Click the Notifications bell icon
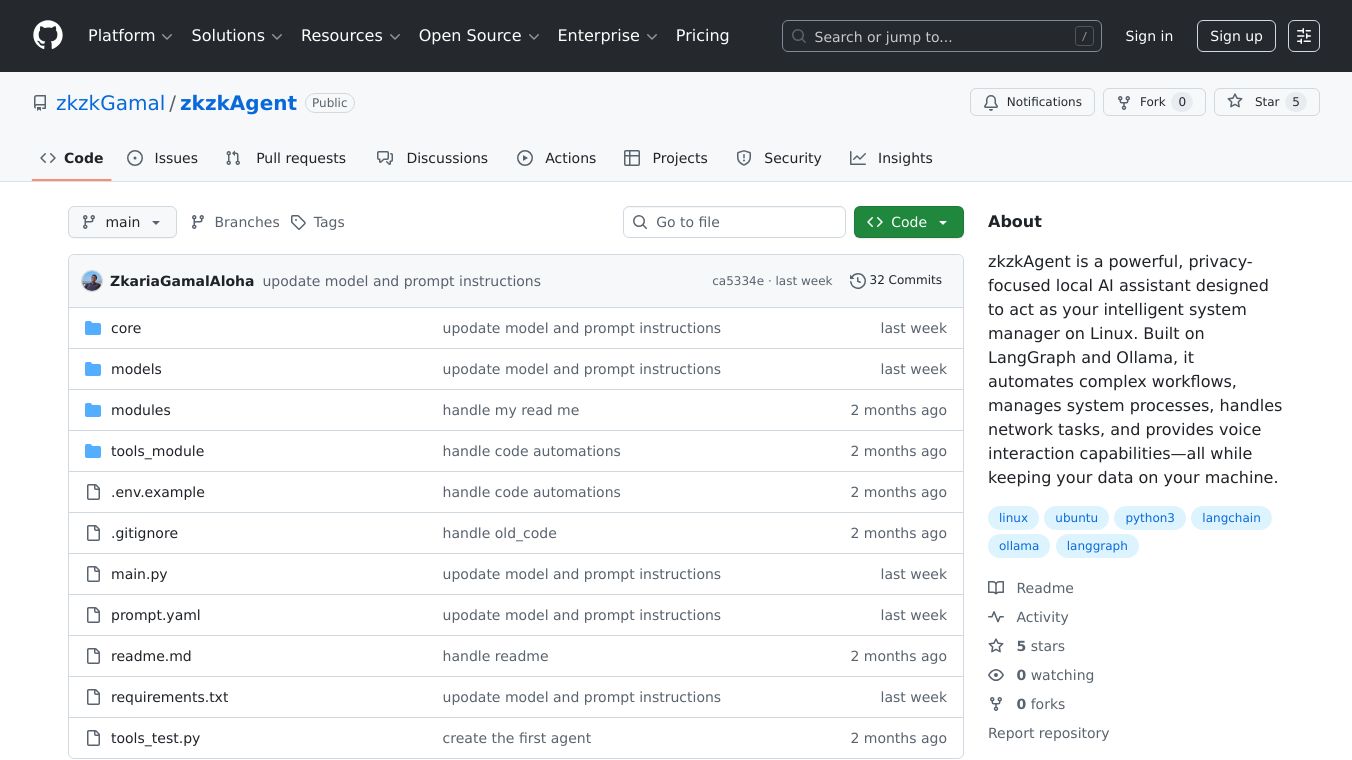 (x=991, y=102)
